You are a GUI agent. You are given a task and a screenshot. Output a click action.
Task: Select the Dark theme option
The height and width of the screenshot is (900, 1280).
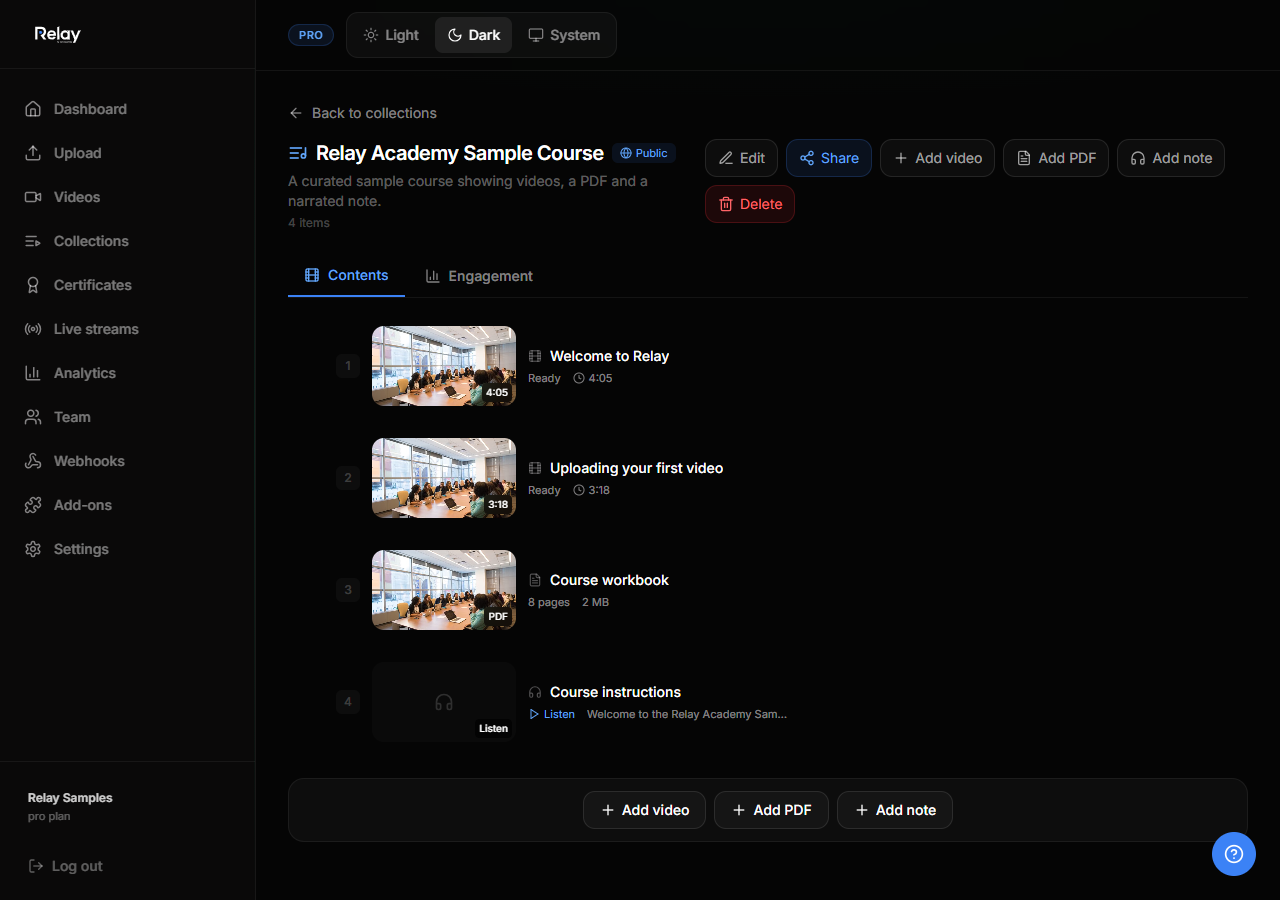tap(473, 35)
